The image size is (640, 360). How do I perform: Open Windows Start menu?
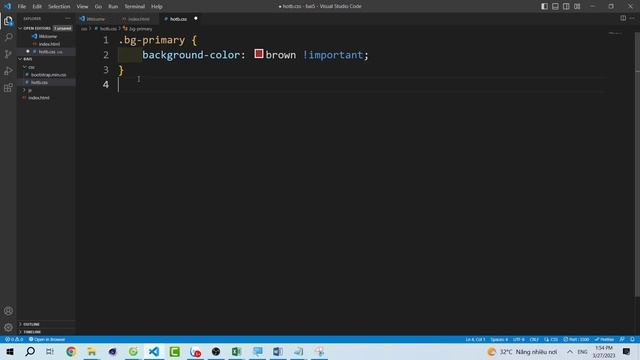click(x=10, y=351)
